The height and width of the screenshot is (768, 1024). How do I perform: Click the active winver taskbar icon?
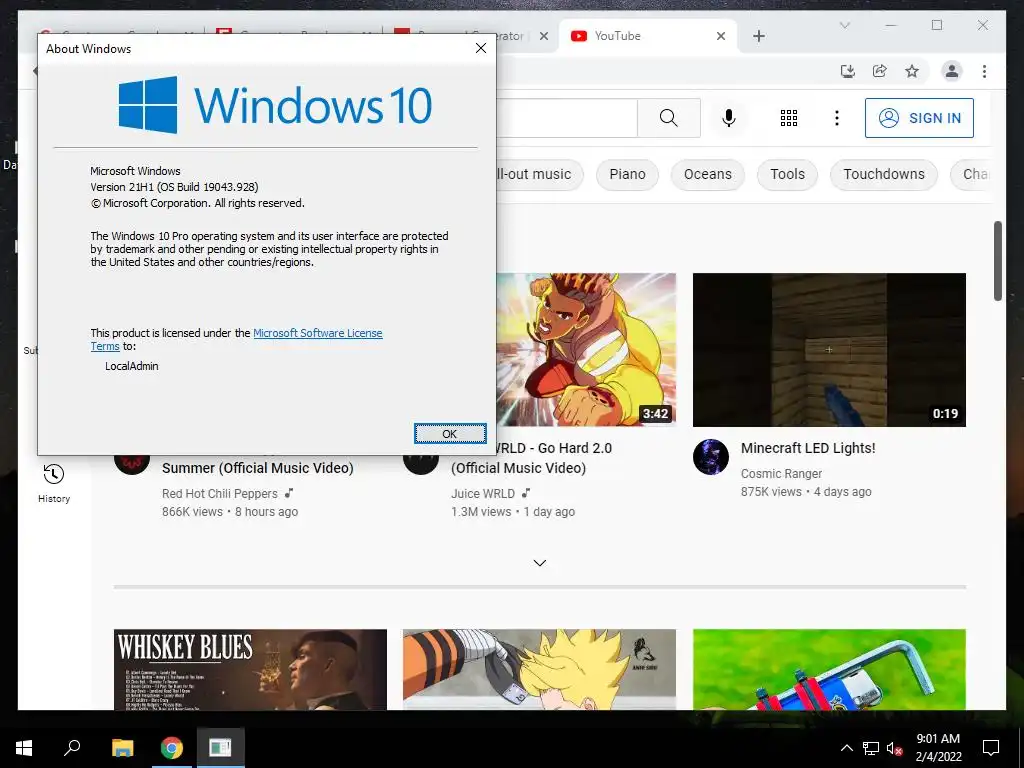click(x=220, y=748)
